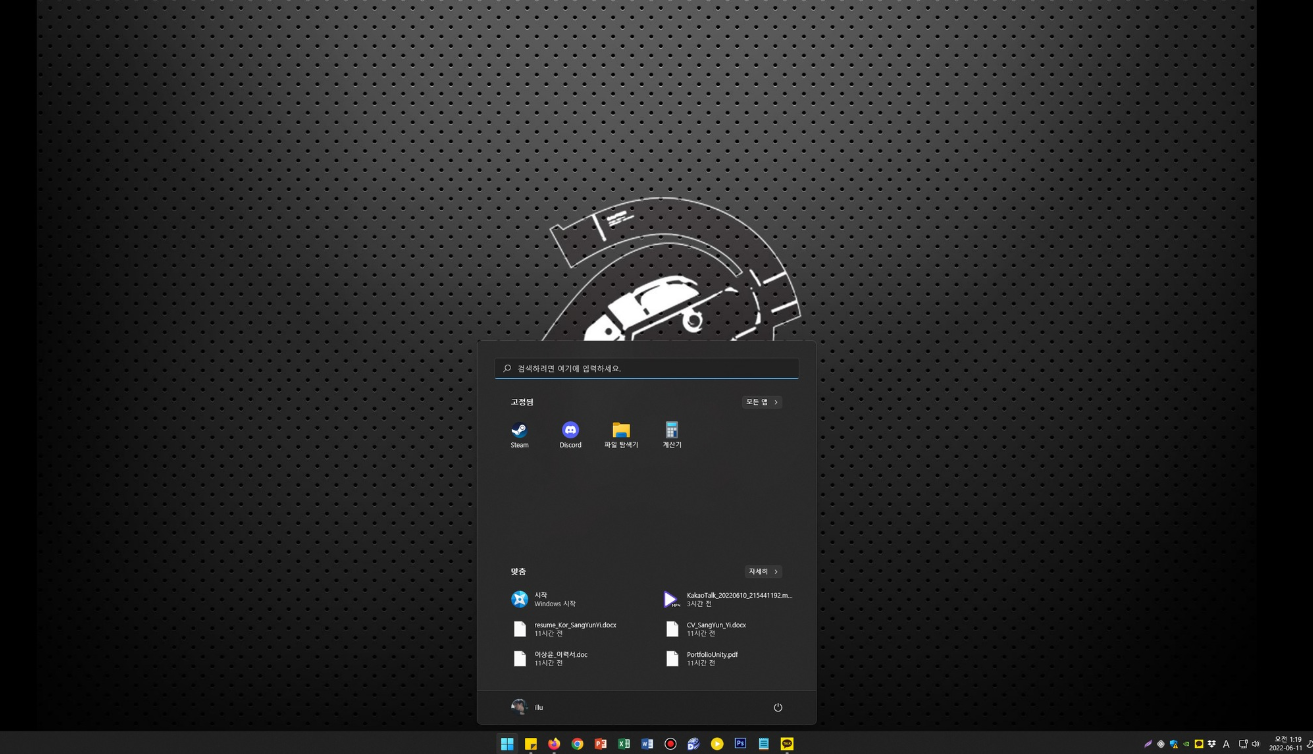Open the 모든 앱 list
This screenshot has width=1313, height=754.
[x=762, y=402]
